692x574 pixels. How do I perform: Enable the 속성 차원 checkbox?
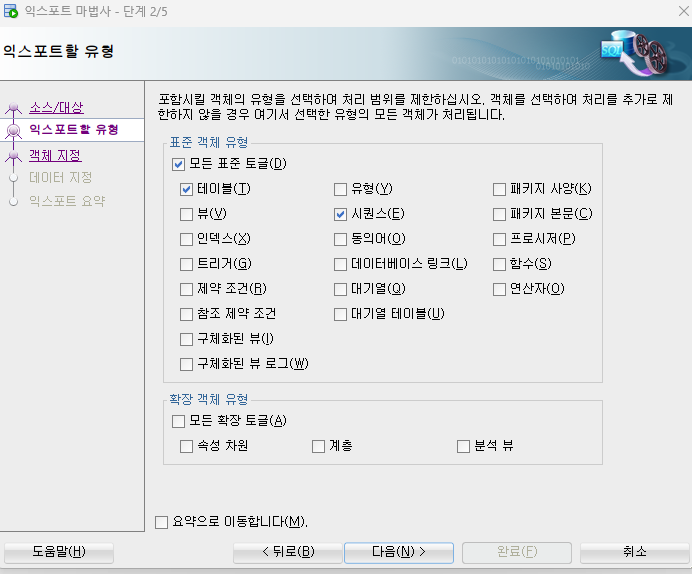[x=186, y=446]
